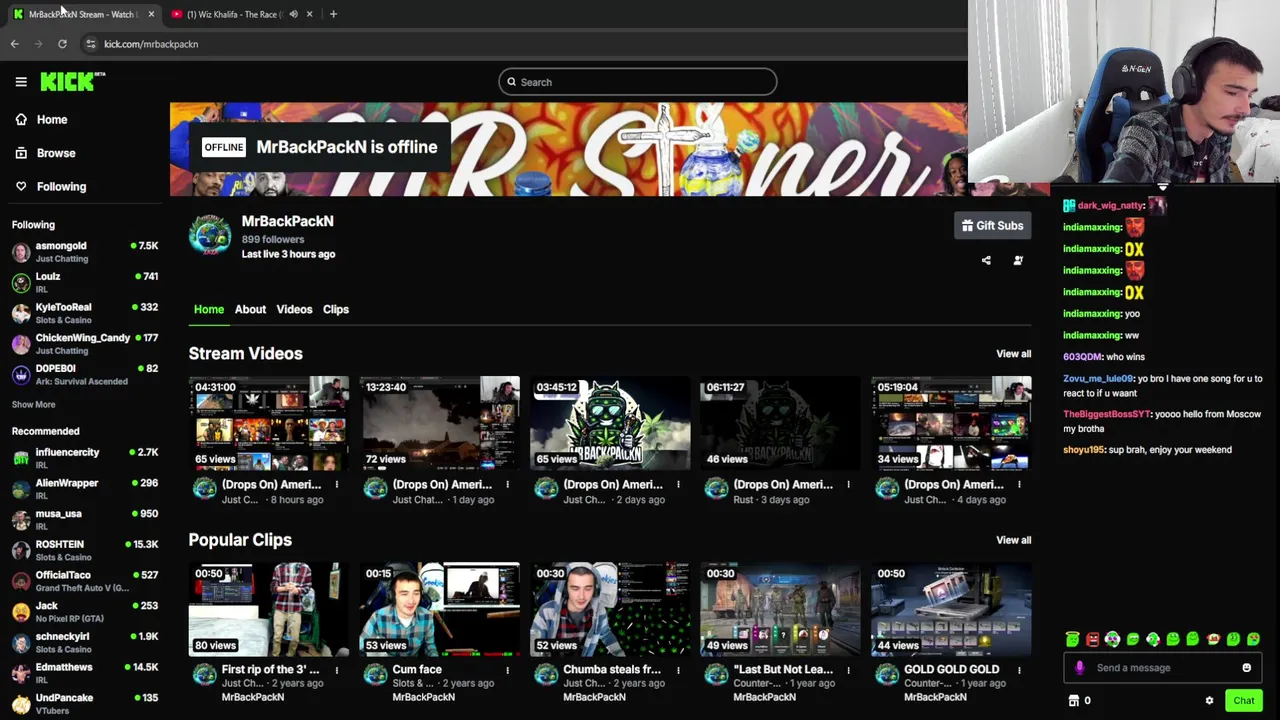Open KyleTooReal channel in Following list
This screenshot has width=1280, height=720.
(x=85, y=313)
